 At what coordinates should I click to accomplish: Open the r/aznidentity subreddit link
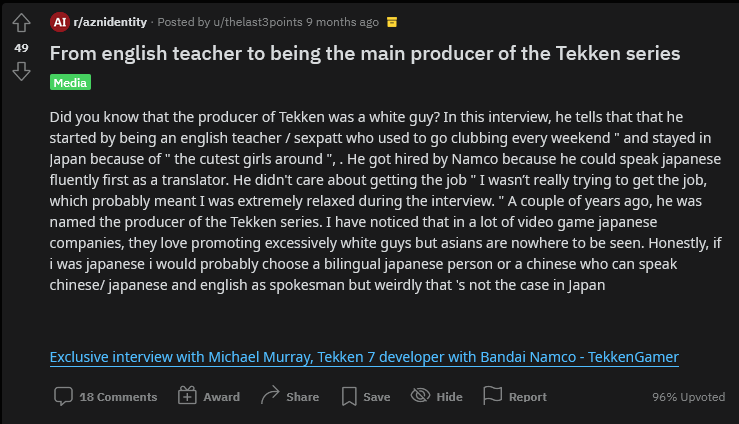110,22
